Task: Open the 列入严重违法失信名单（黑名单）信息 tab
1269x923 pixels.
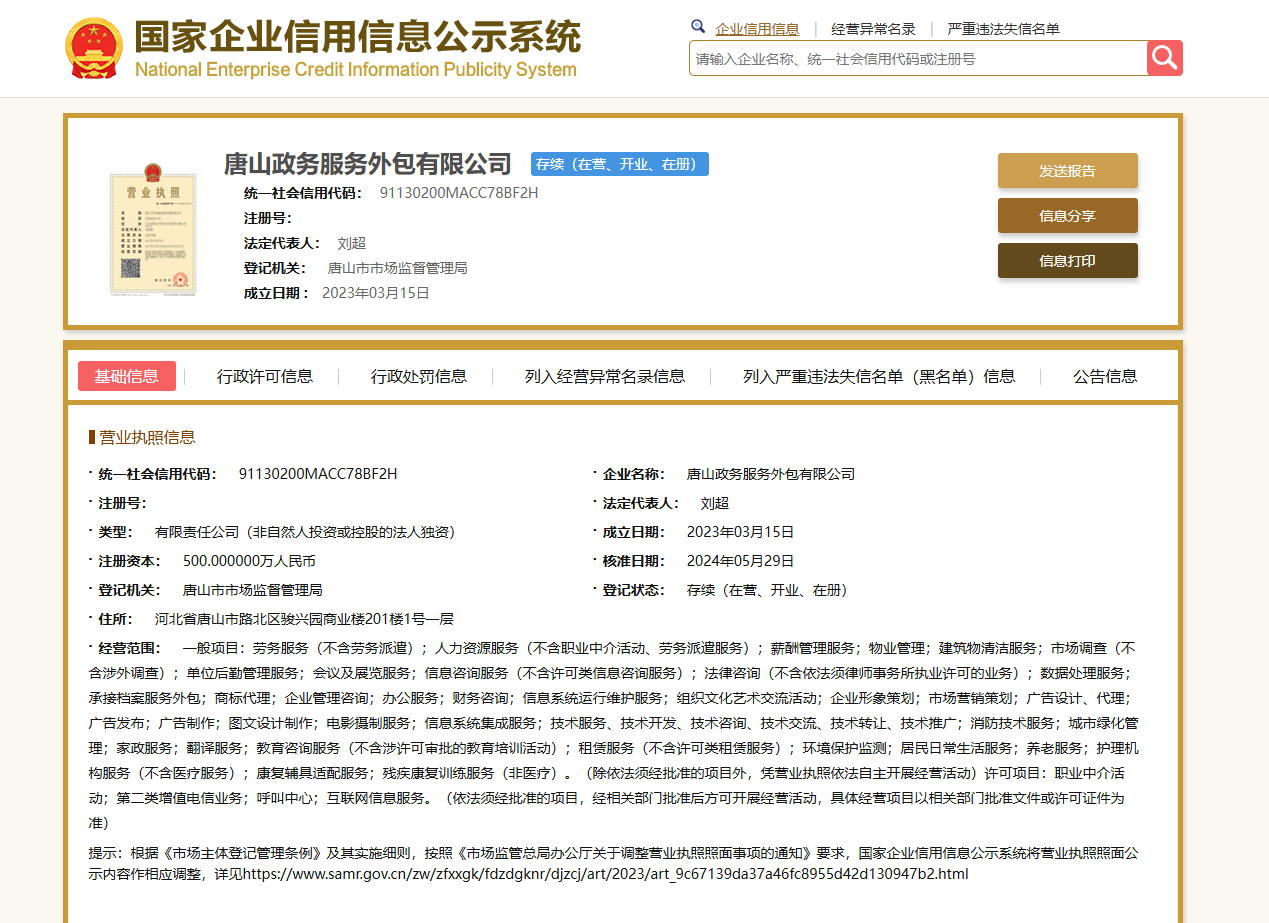Action: pos(879,376)
